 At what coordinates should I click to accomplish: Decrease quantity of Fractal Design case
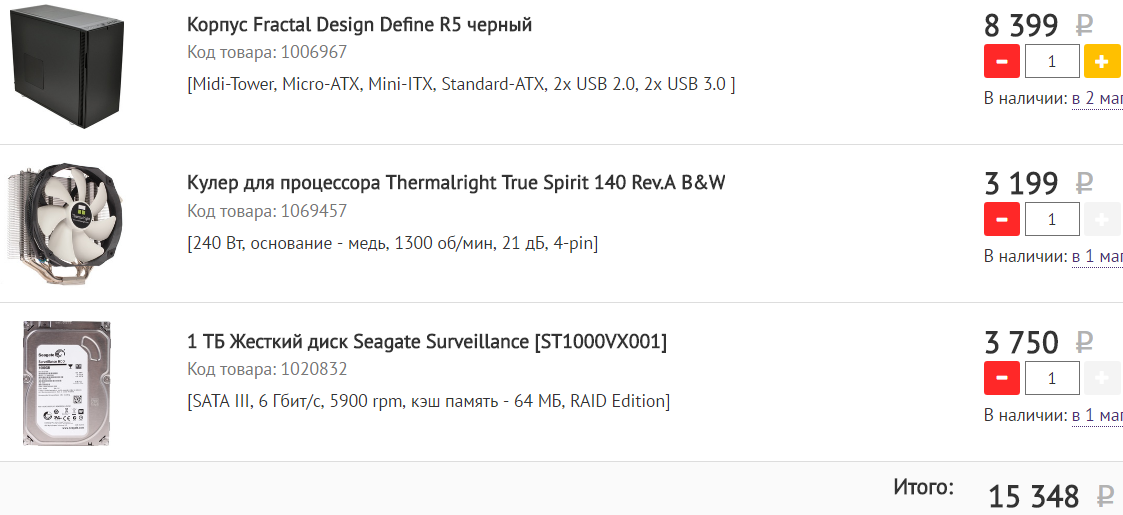(x=1002, y=61)
